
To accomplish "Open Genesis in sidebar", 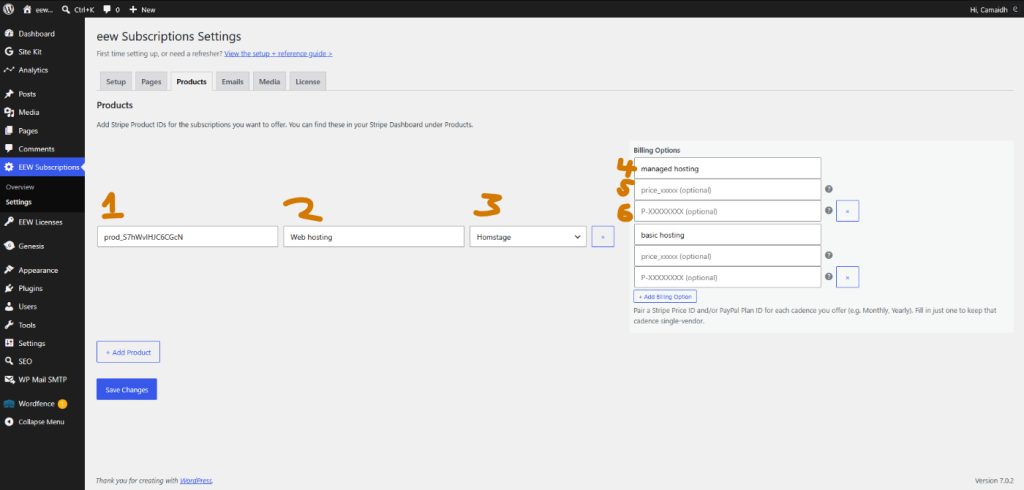I will 42,246.
